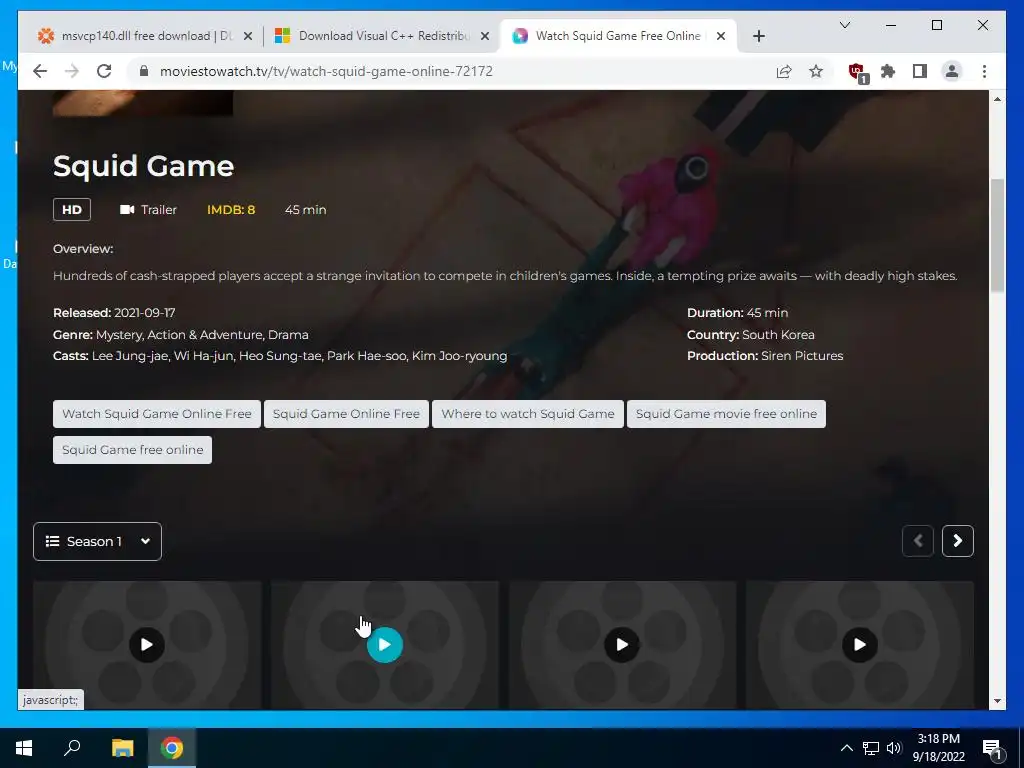
Task: Open the Chrome three-dot menu
Action: [x=984, y=71]
